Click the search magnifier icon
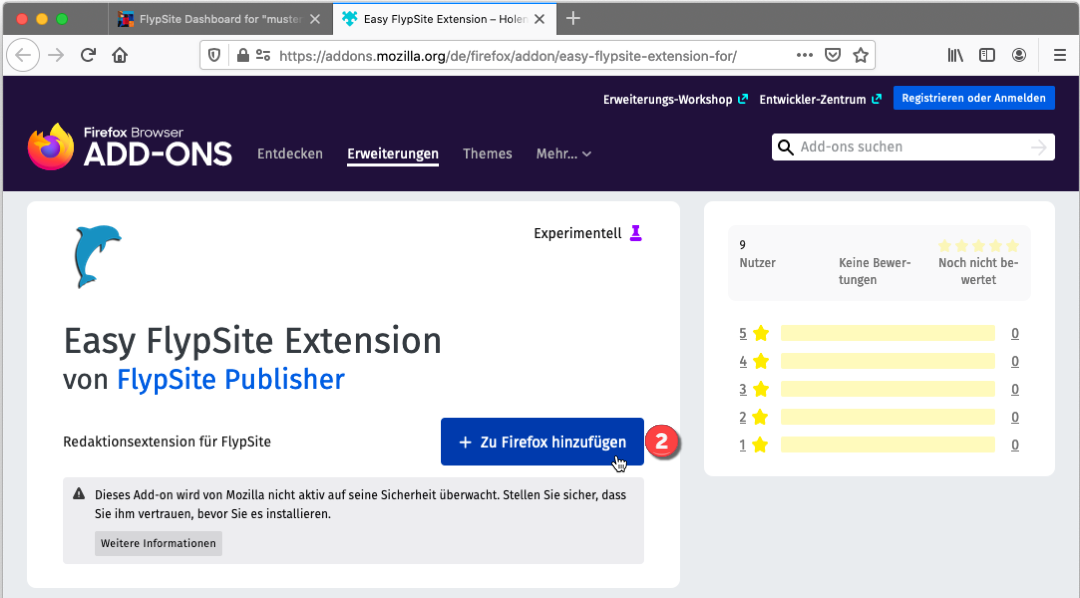 pyautogui.click(x=786, y=147)
